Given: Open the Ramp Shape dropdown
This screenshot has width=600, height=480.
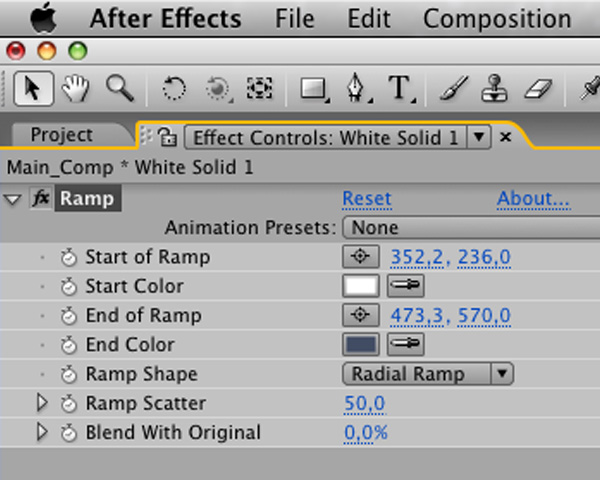Looking at the screenshot, I should pos(427,374).
